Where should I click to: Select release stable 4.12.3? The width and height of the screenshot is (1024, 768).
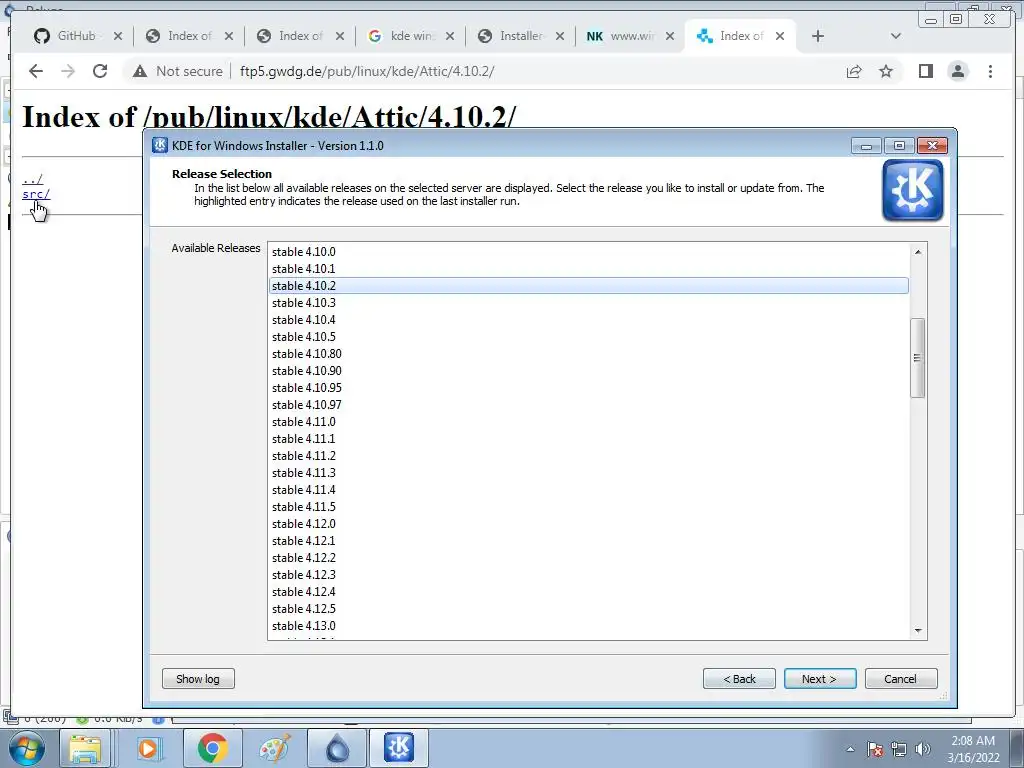point(588,574)
